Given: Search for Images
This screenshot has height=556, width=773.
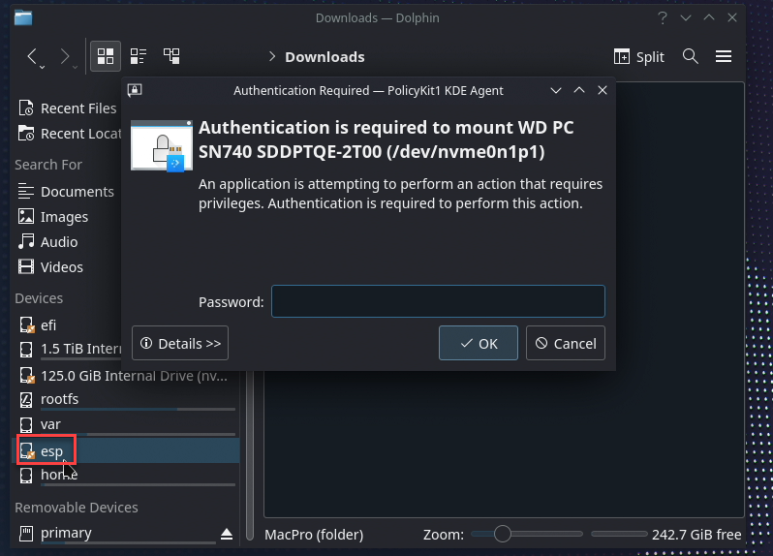Looking at the screenshot, I should [x=53, y=216].
